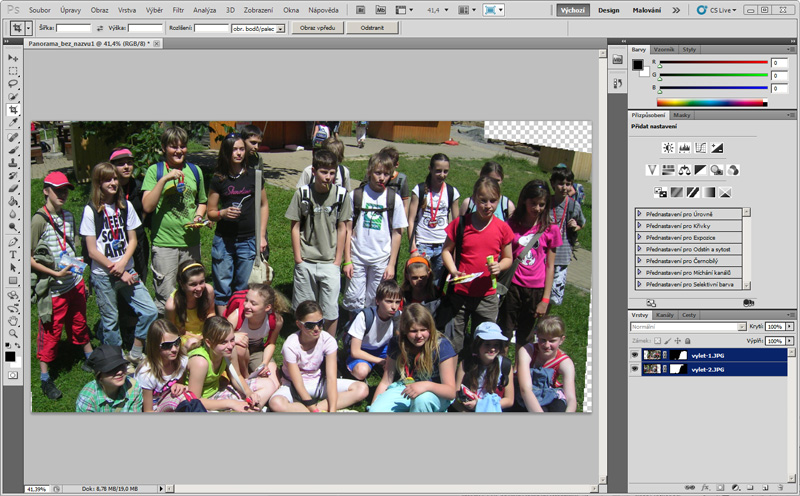This screenshot has height=496, width=800.
Task: Select the Spot Healing Brush tool
Action: coord(13,138)
